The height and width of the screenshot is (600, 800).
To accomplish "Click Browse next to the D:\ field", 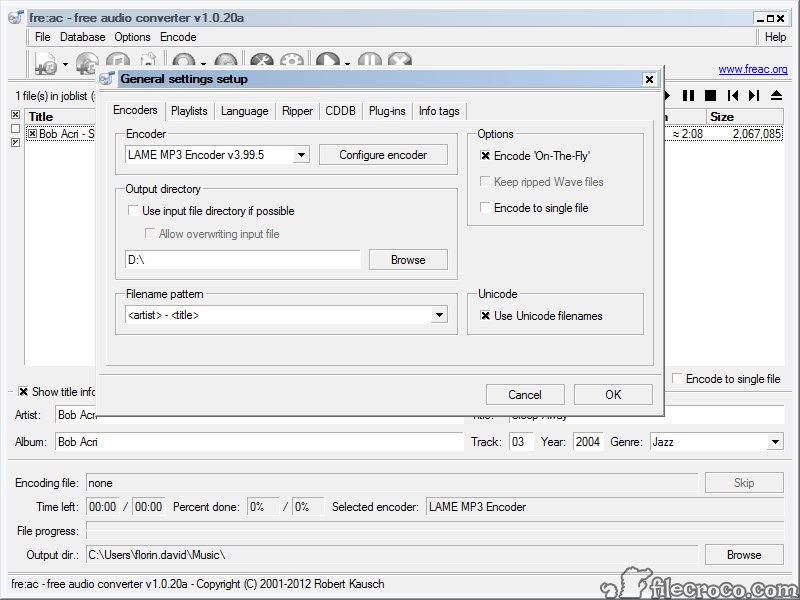I will 408,260.
